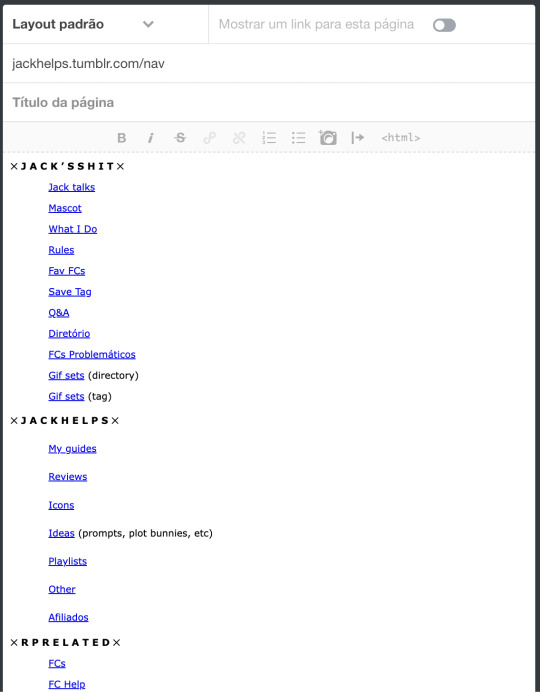The width and height of the screenshot is (540, 692).
Task: Toggle 'Mostrar um link para esta página' switch
Action: (444, 25)
